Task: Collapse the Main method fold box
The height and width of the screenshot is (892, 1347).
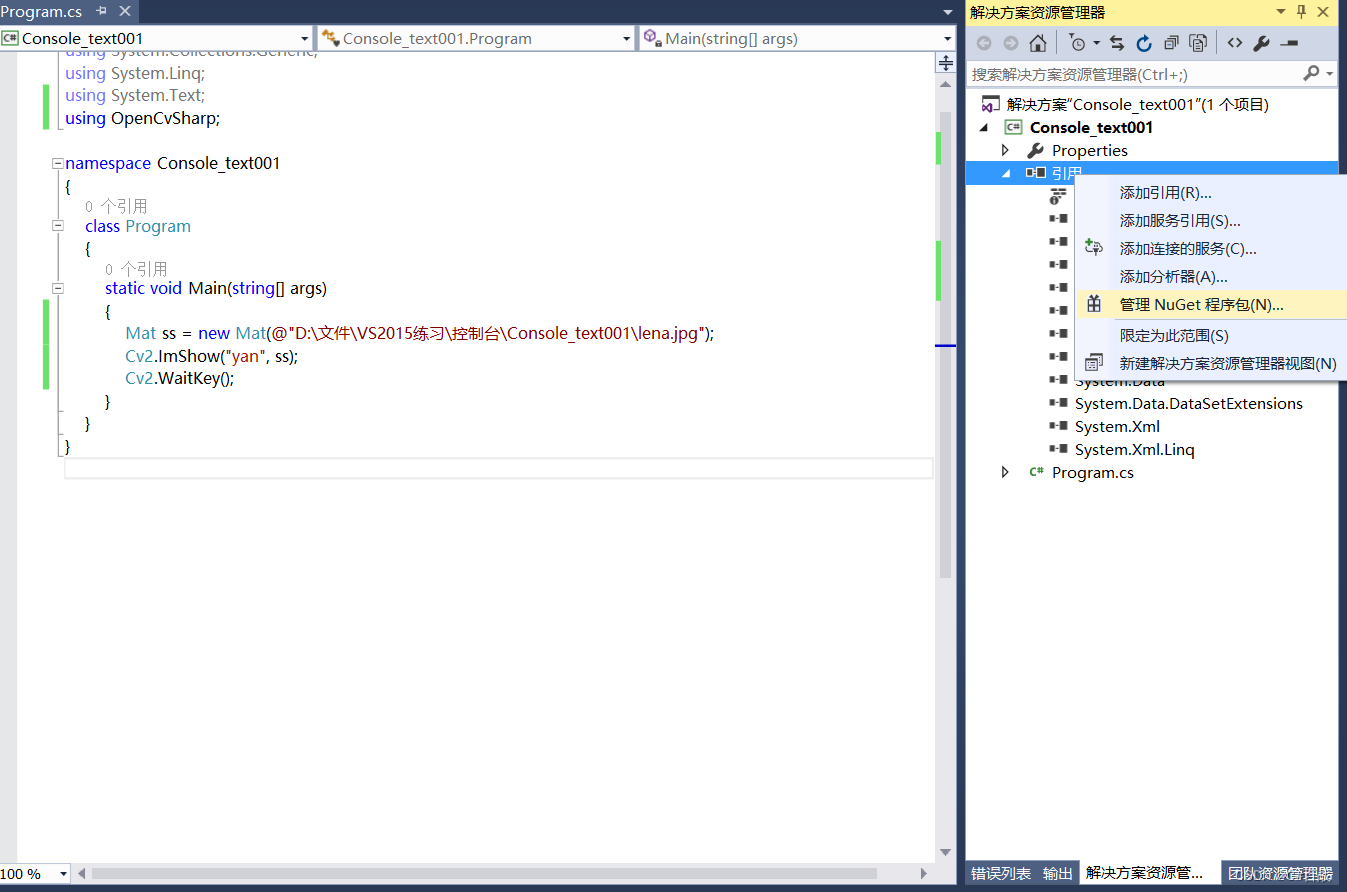Action: click(x=58, y=288)
